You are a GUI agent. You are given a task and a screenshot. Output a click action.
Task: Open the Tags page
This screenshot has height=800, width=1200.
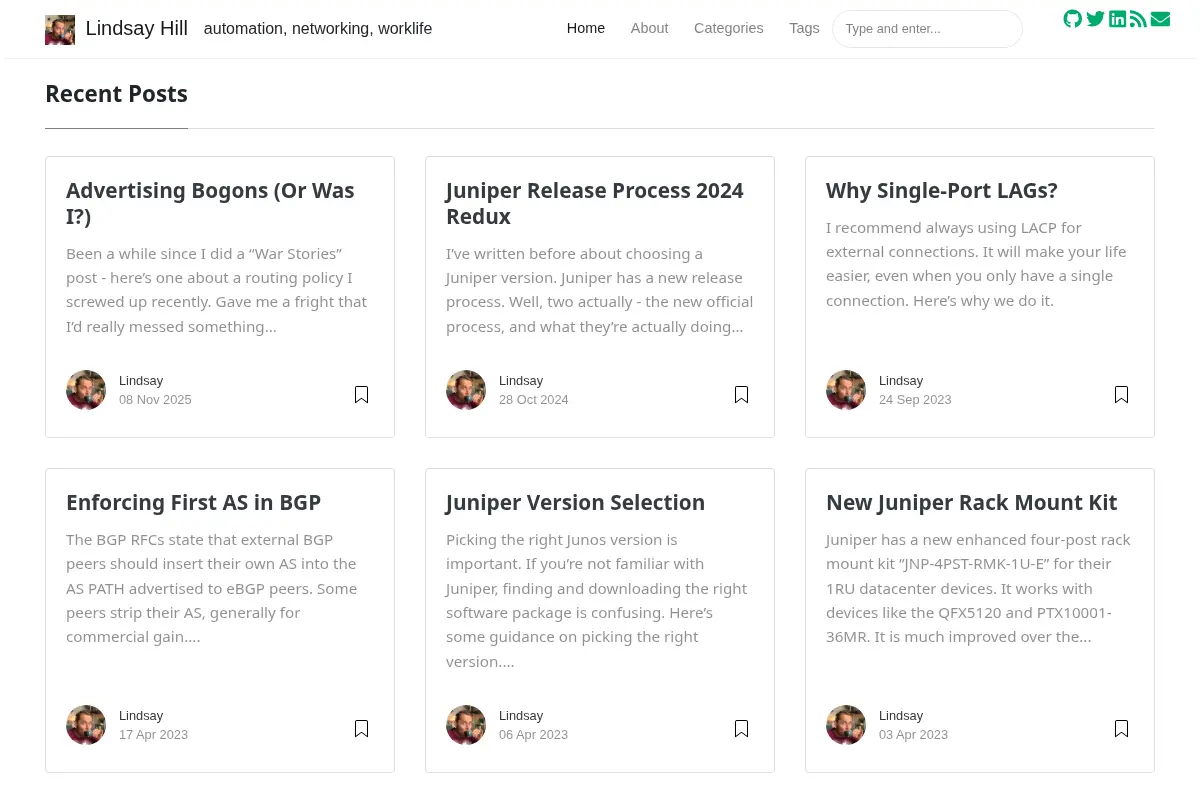[x=804, y=28]
